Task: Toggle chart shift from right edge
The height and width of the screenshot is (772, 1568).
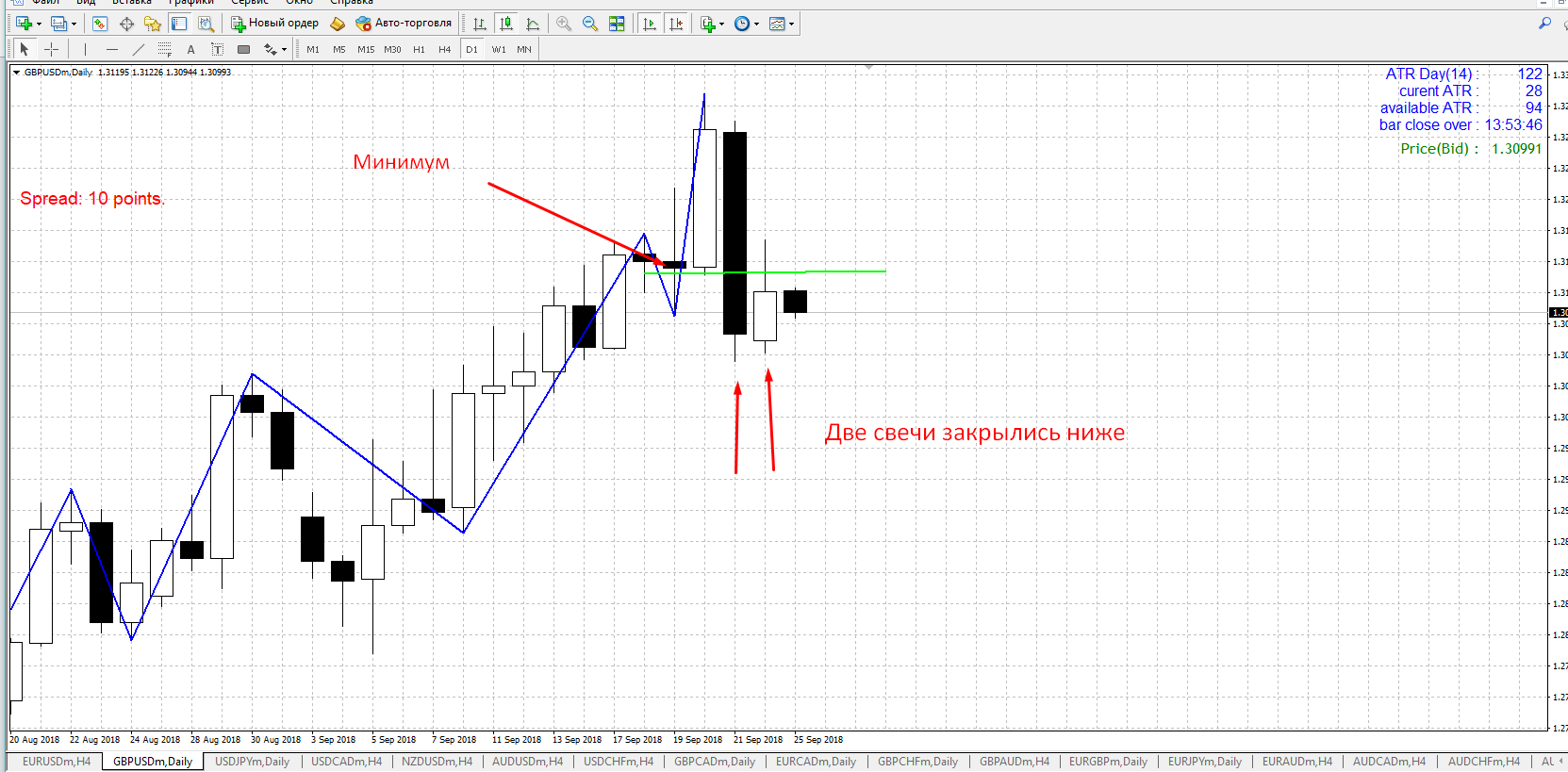Action: click(x=676, y=24)
